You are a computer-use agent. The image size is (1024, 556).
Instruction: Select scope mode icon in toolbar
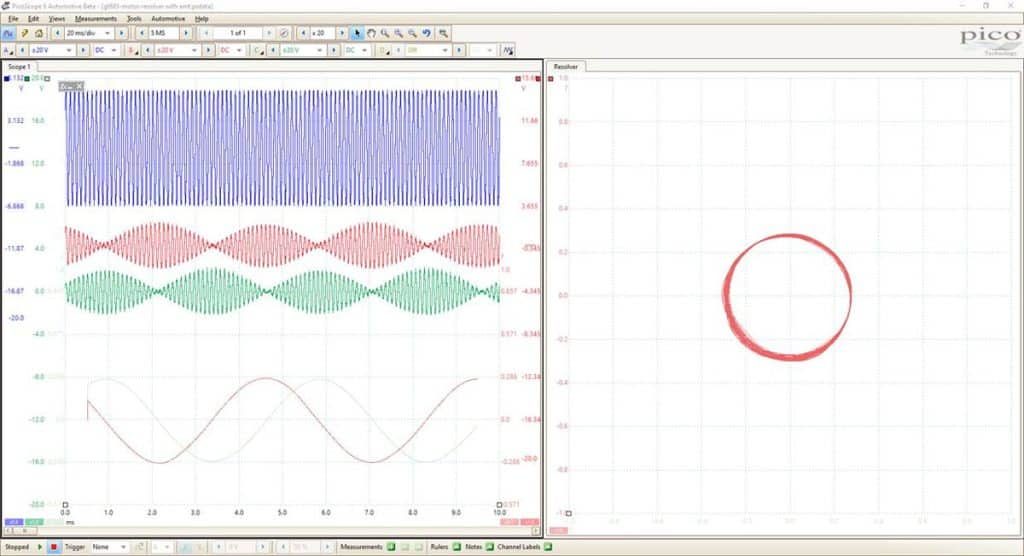click(8, 33)
